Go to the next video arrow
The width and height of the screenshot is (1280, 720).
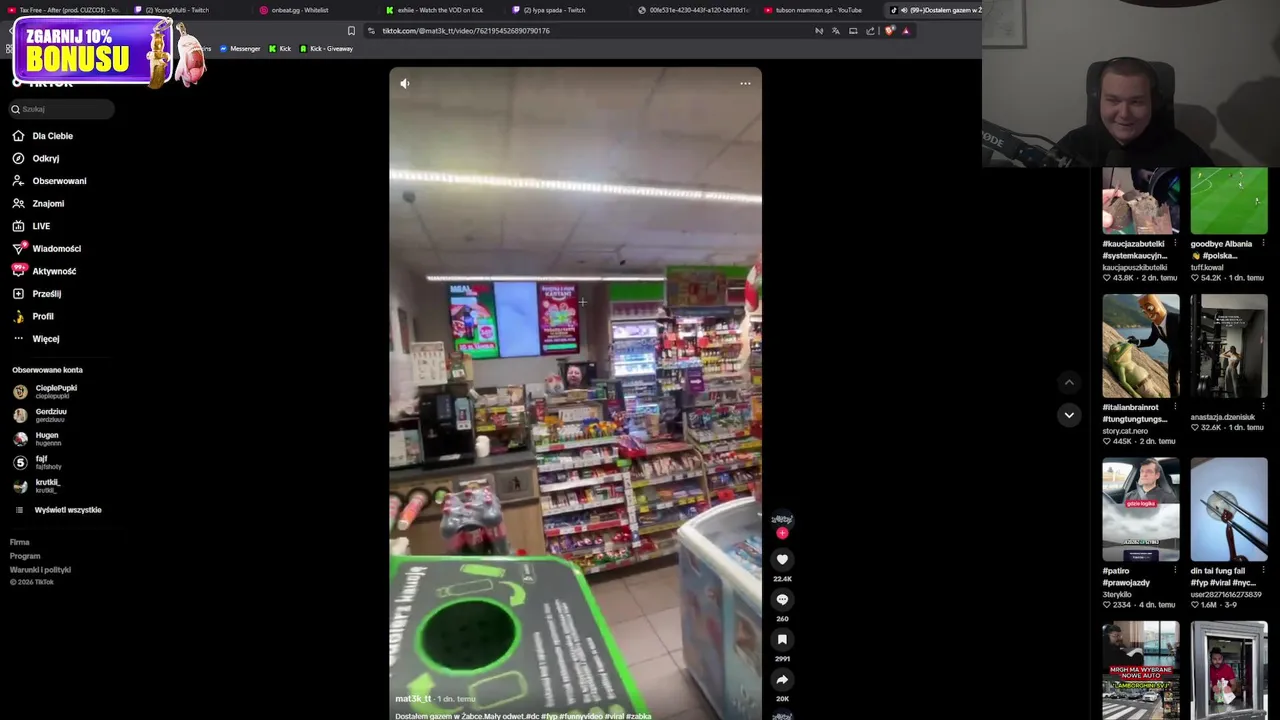1069,414
